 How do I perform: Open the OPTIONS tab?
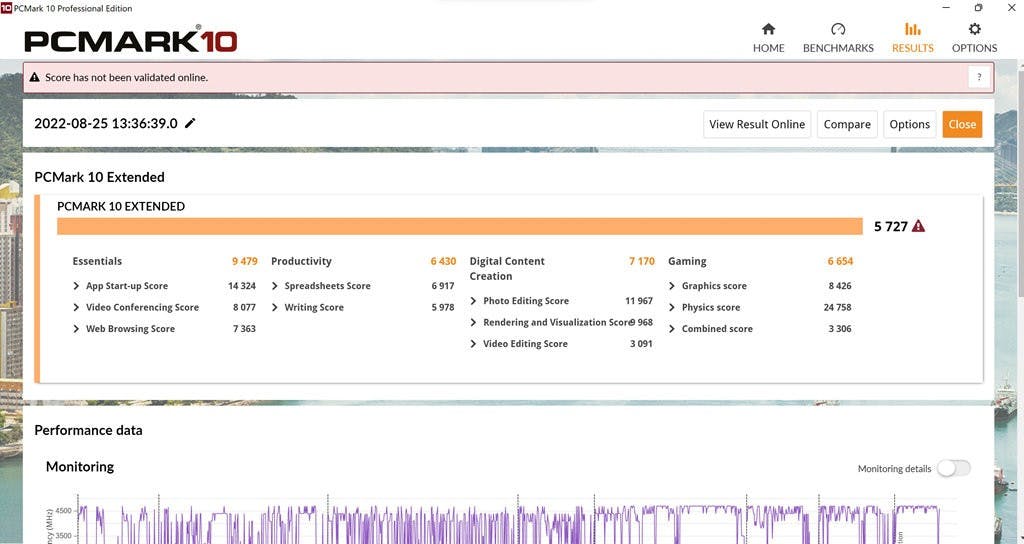tap(974, 38)
